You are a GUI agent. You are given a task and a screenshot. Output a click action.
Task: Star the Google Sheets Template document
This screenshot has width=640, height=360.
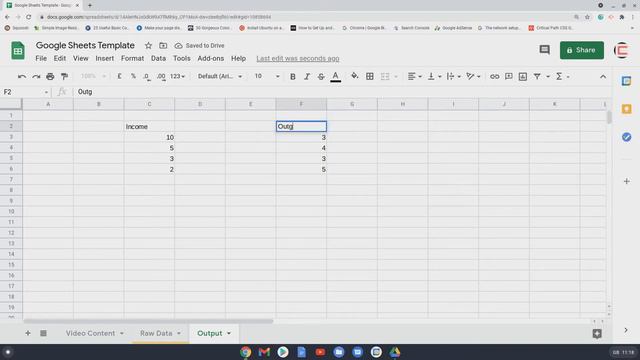point(149,46)
